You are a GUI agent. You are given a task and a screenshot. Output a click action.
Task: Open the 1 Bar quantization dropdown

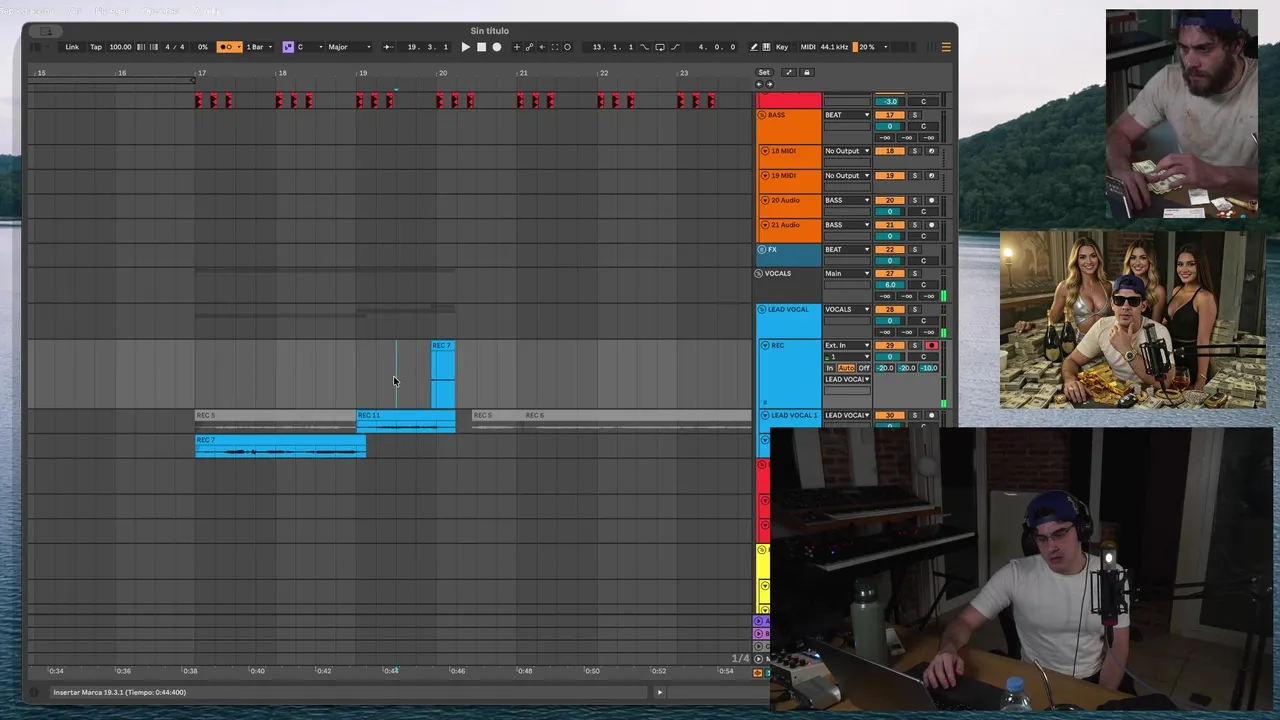(x=259, y=47)
